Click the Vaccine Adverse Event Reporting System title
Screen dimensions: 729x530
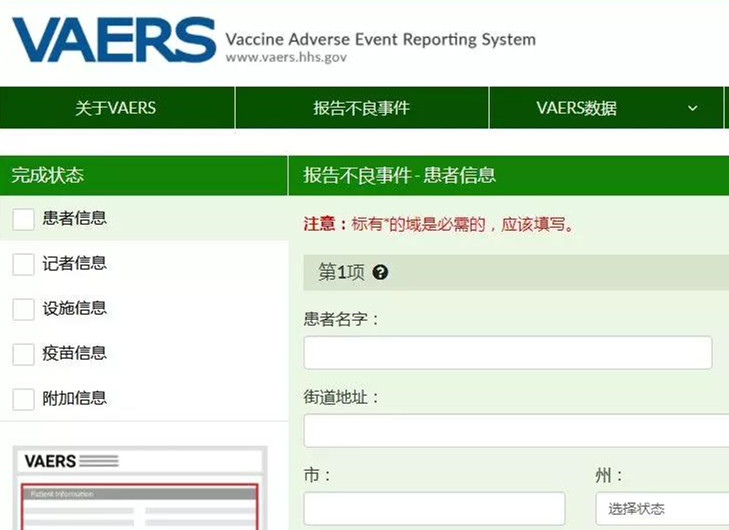click(x=381, y=40)
